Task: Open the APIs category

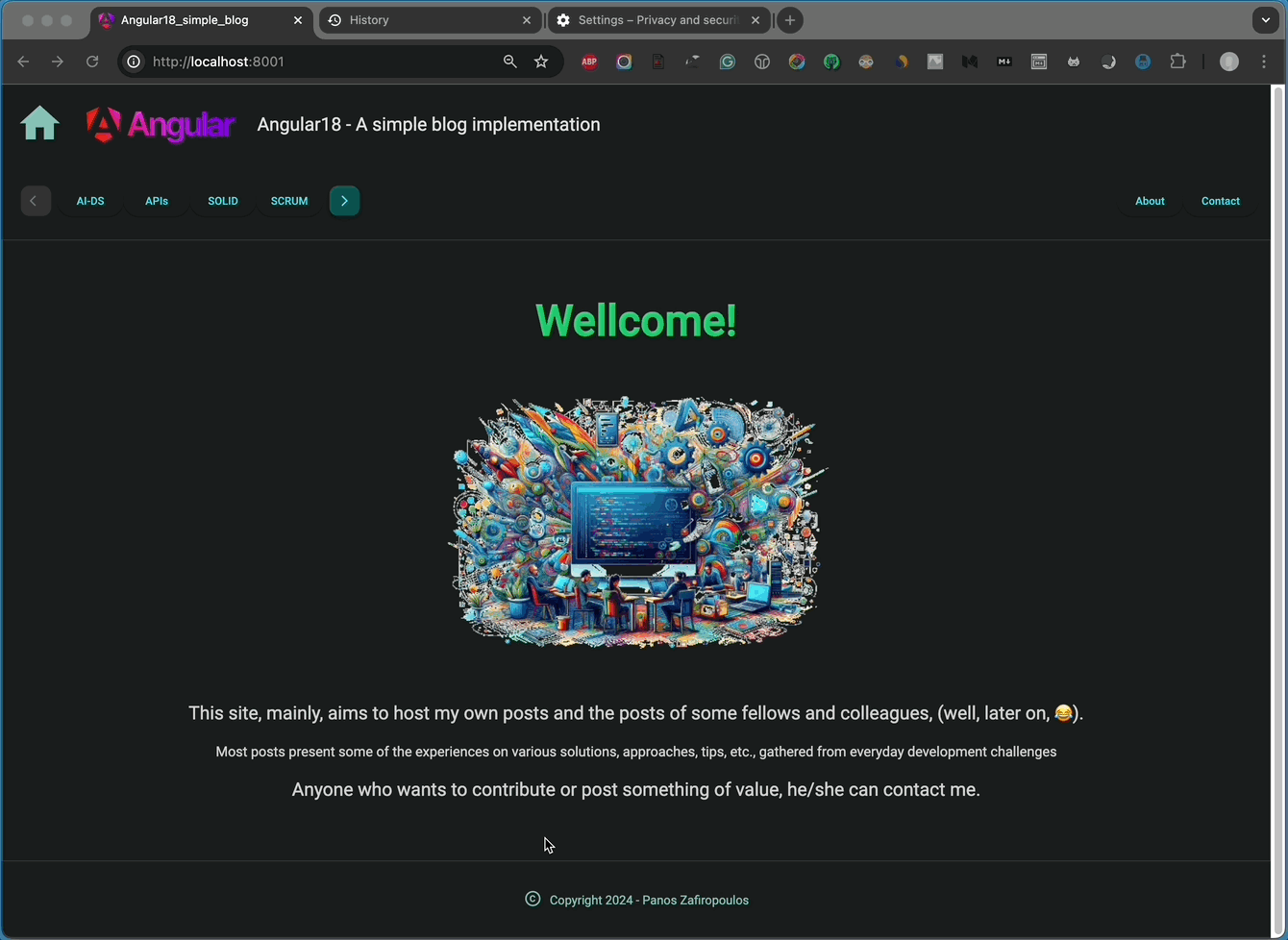Action: [x=157, y=201]
